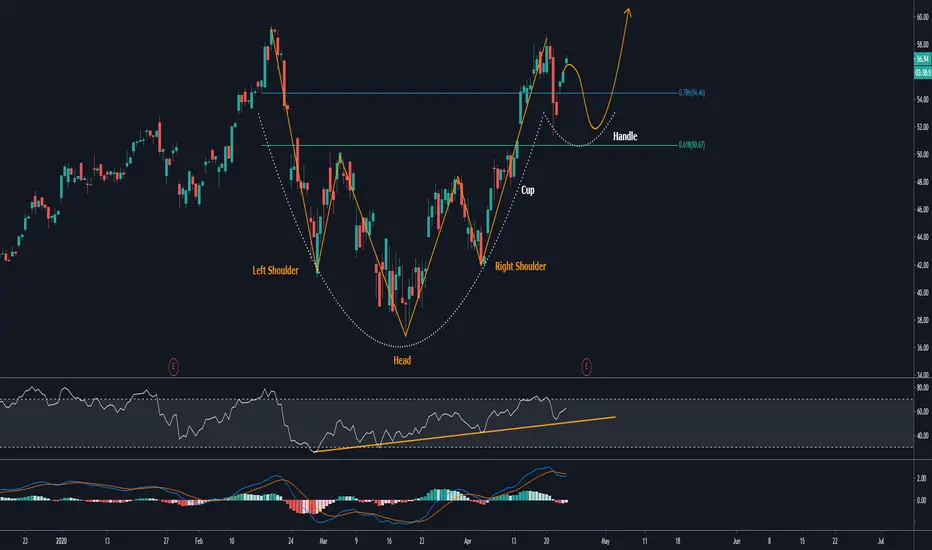
Task: Select the Cup text label
Action: 528,190
